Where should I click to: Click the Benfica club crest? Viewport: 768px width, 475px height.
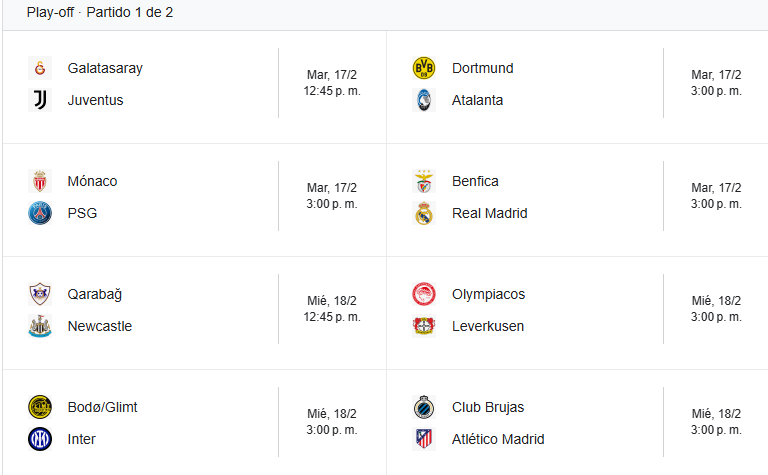pyautogui.click(x=424, y=181)
